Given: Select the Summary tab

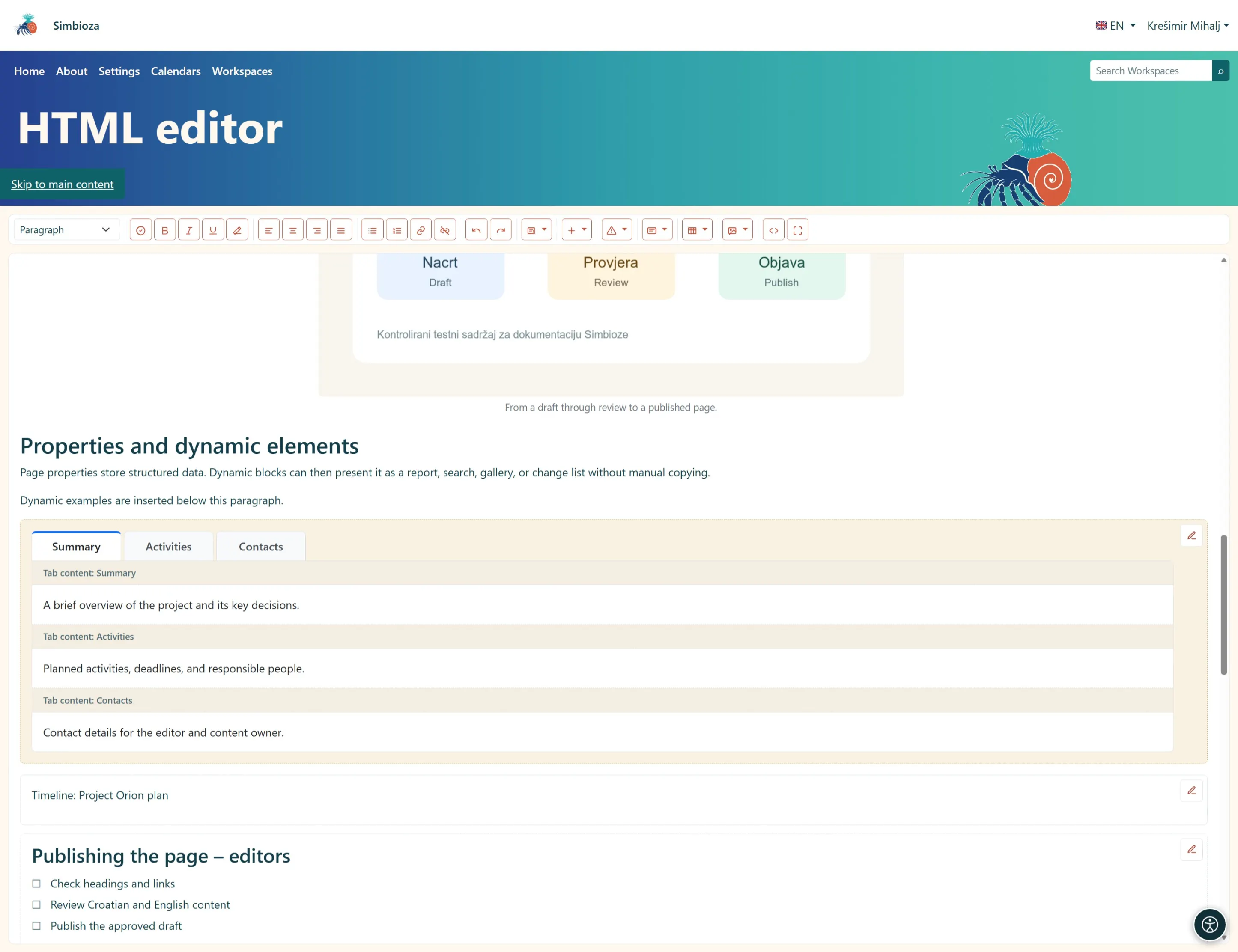Looking at the screenshot, I should (76, 547).
